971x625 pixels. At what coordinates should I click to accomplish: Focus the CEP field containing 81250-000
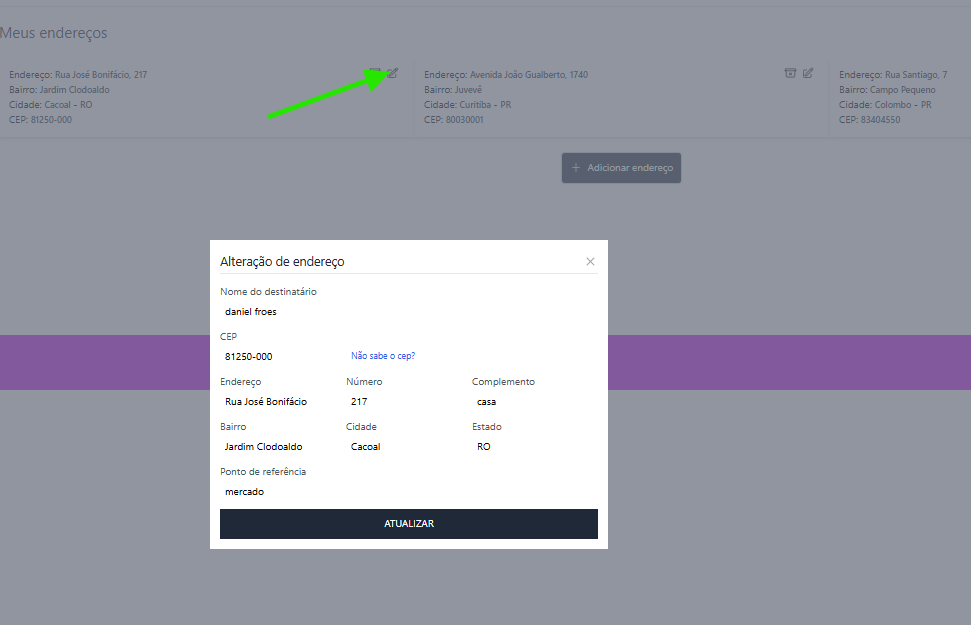pos(282,357)
